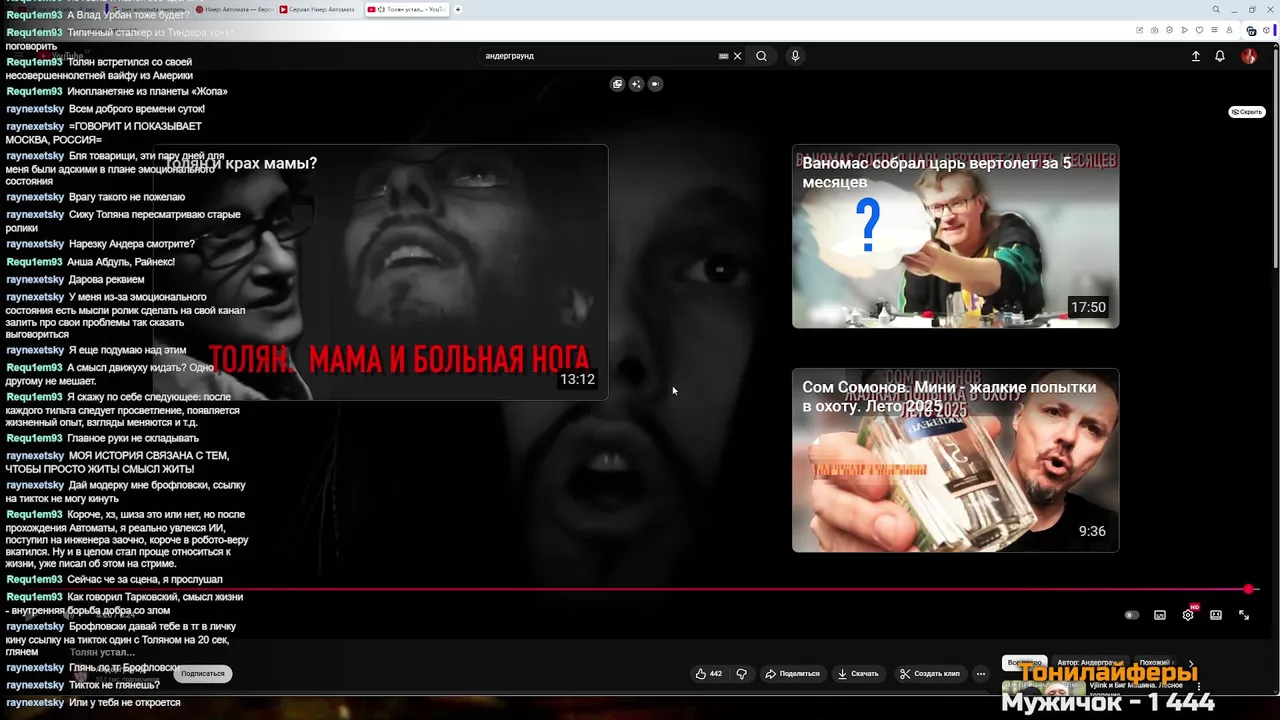Open the account avatar menu
The height and width of the screenshot is (720, 1280).
pyautogui.click(x=1249, y=56)
